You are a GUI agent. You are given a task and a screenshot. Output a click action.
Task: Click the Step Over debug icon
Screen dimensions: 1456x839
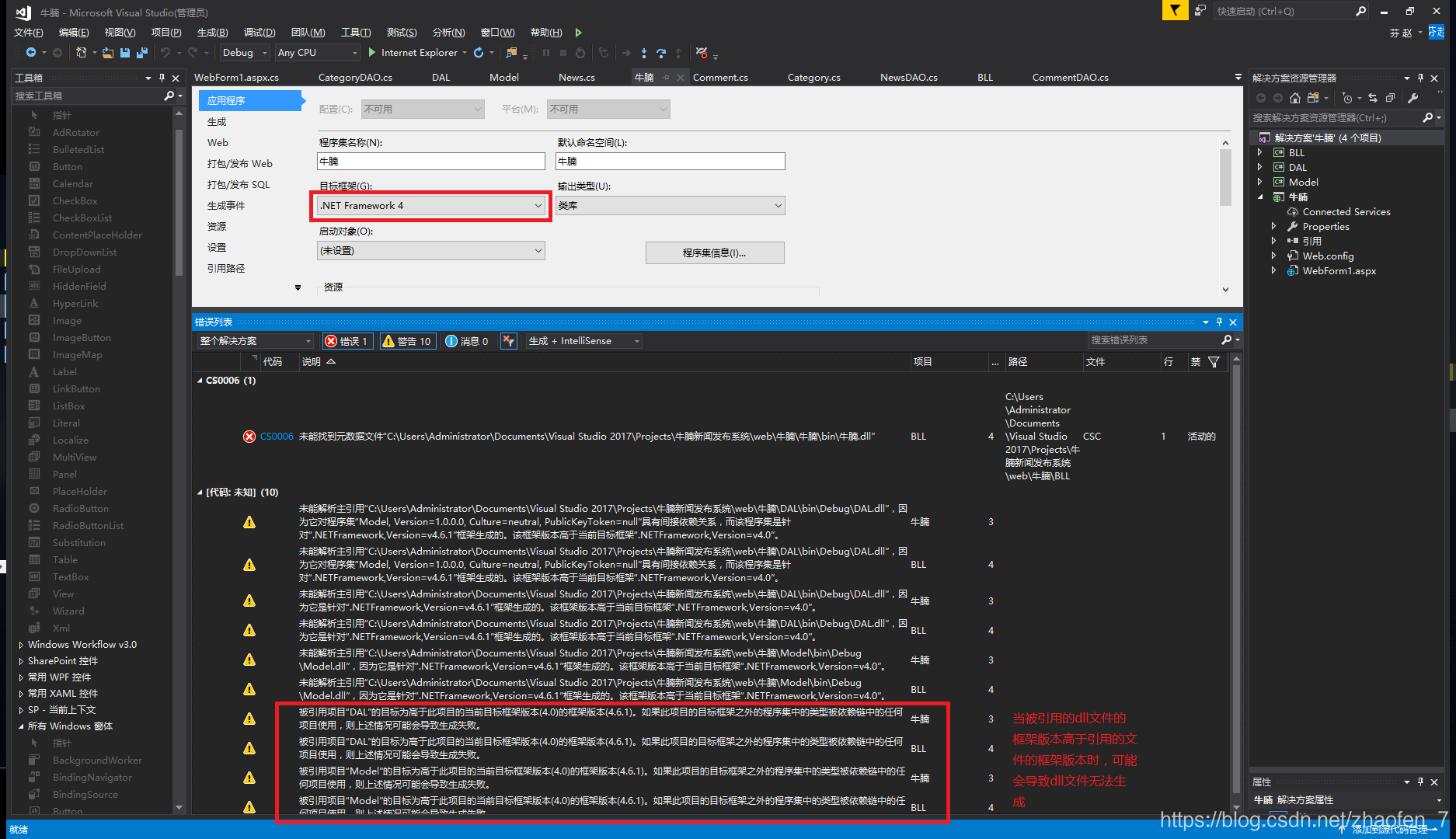tap(661, 53)
